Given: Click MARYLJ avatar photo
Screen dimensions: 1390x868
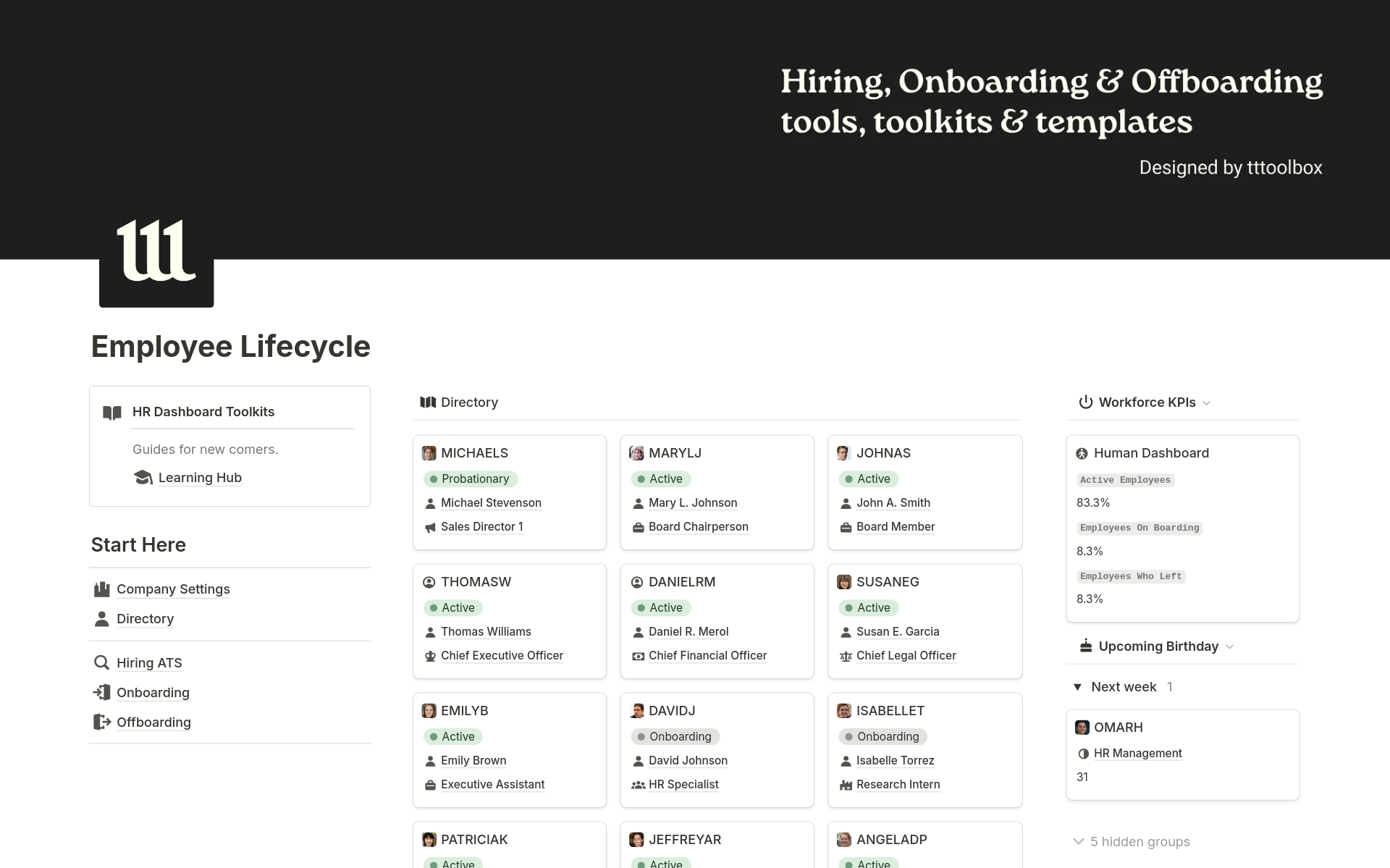Looking at the screenshot, I should (636, 453).
